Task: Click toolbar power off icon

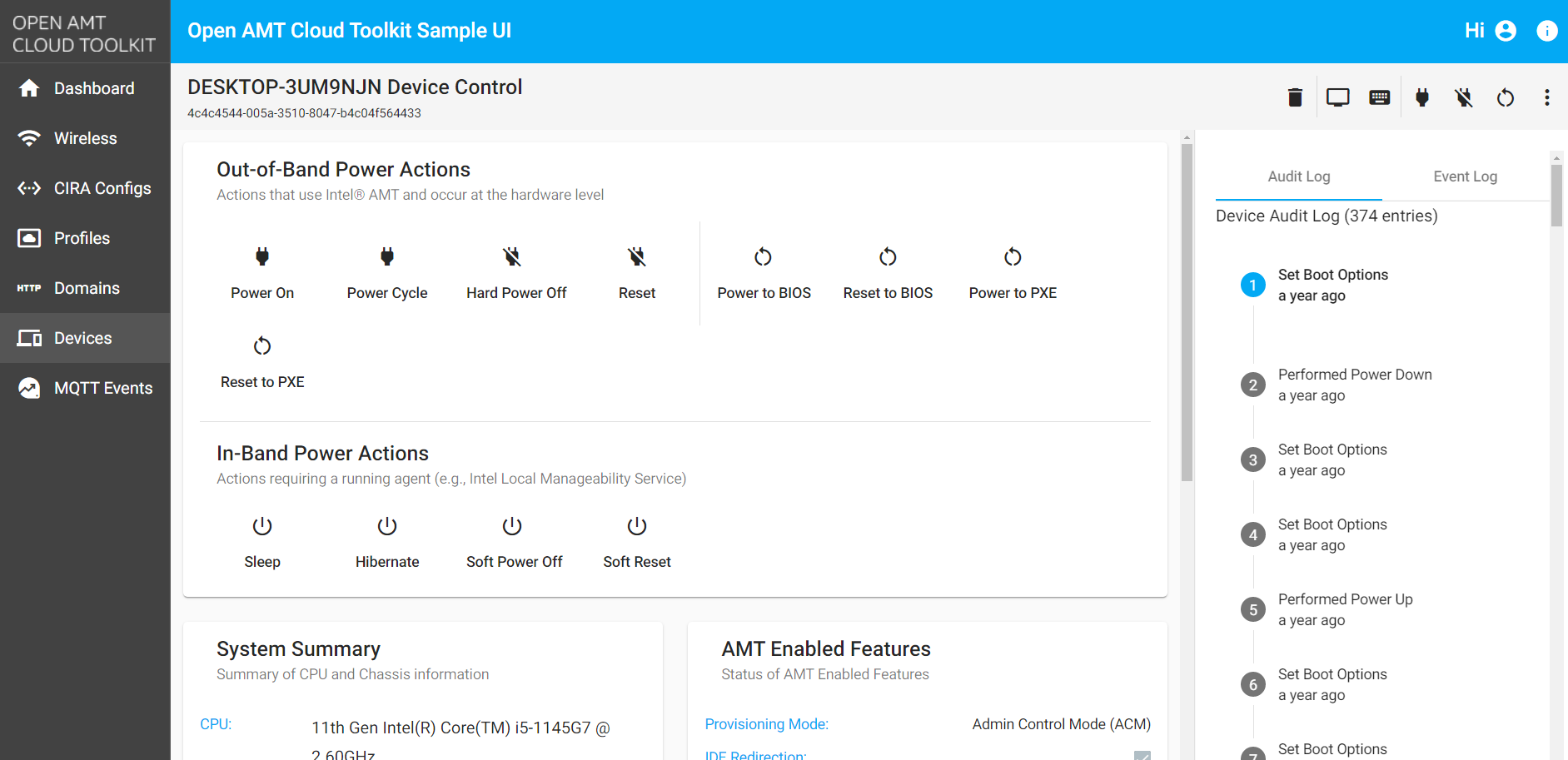Action: (x=1464, y=97)
